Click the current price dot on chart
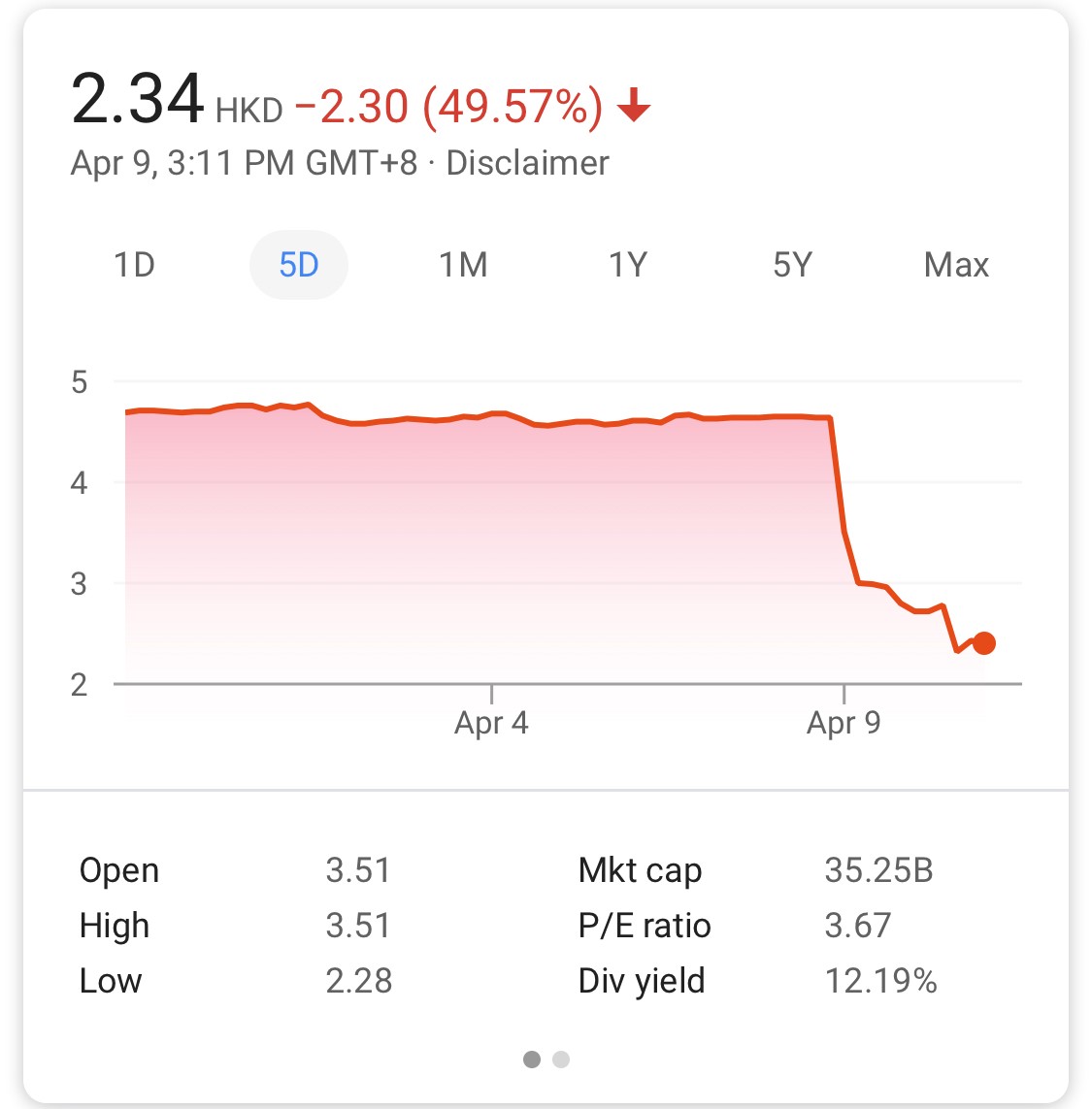Screen dimensions: 1092x1109 pyautogui.click(x=983, y=643)
